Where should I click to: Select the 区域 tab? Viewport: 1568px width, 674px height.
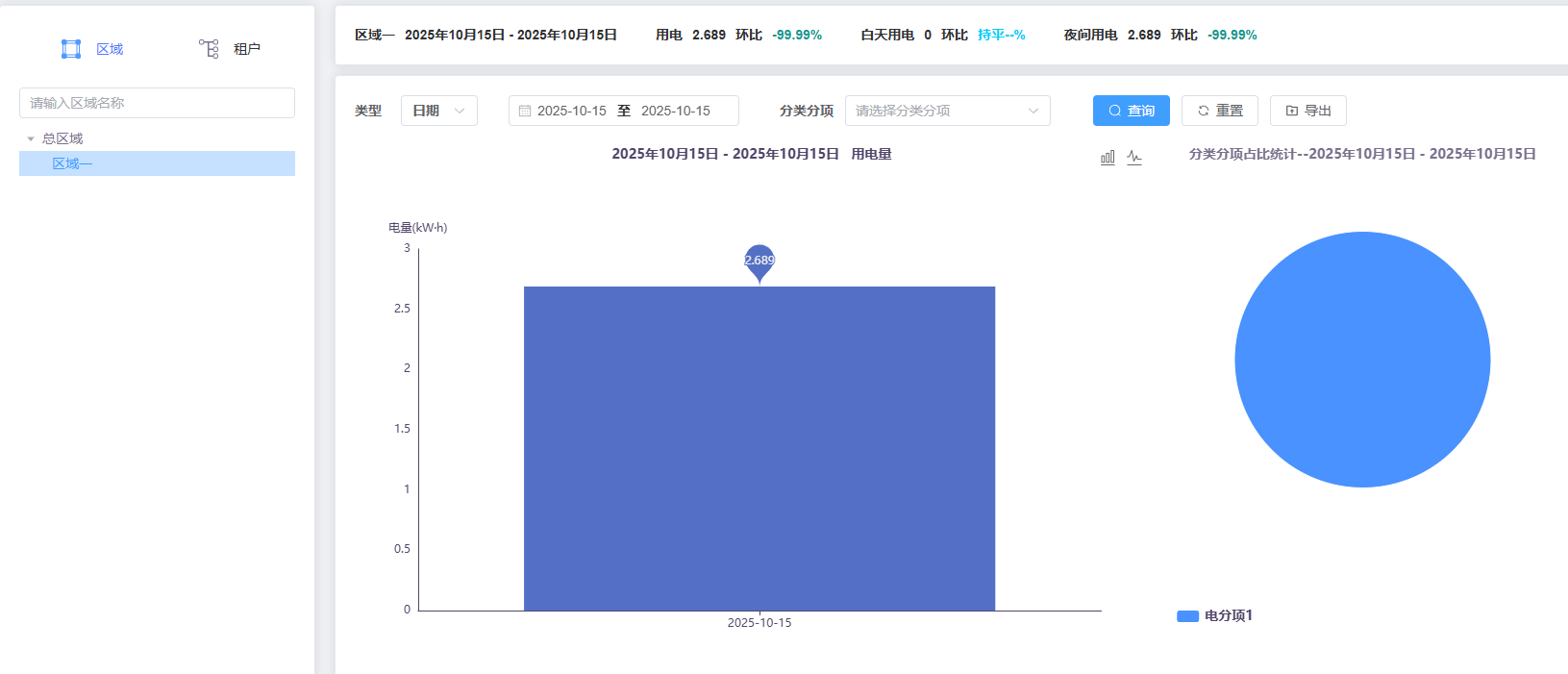click(92, 49)
